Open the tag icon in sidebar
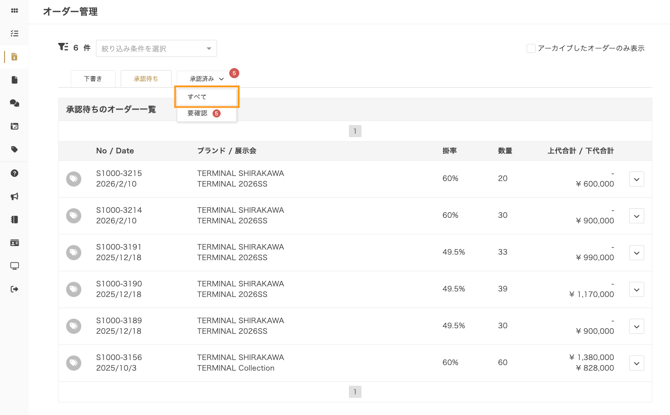The image size is (670, 415). [x=14, y=150]
